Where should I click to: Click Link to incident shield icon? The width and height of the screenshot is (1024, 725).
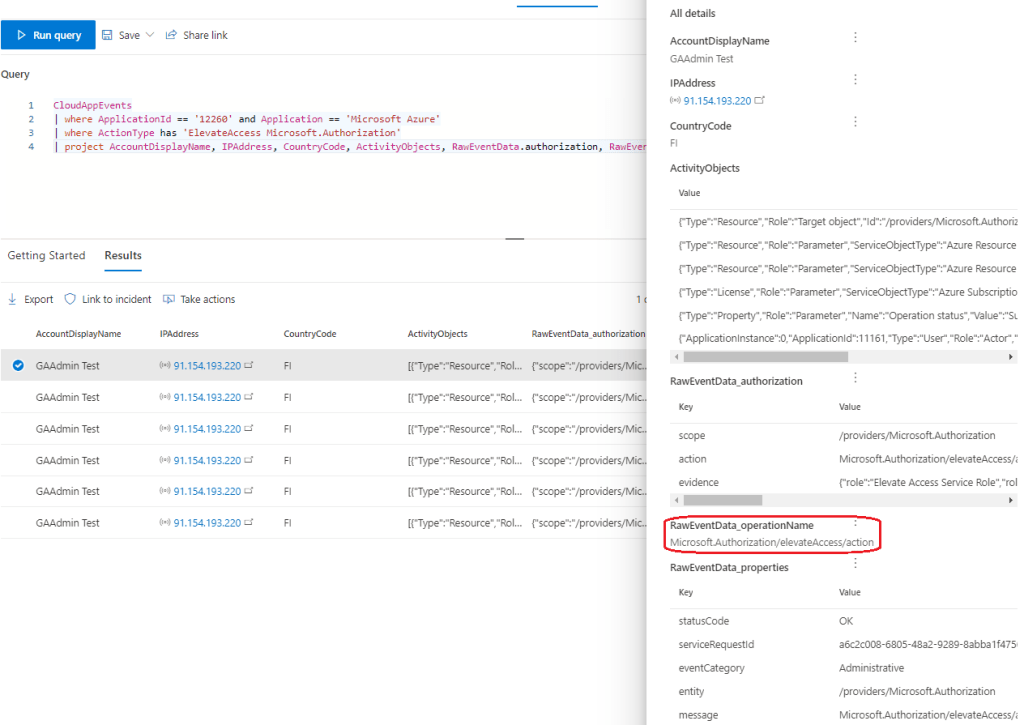tap(70, 299)
